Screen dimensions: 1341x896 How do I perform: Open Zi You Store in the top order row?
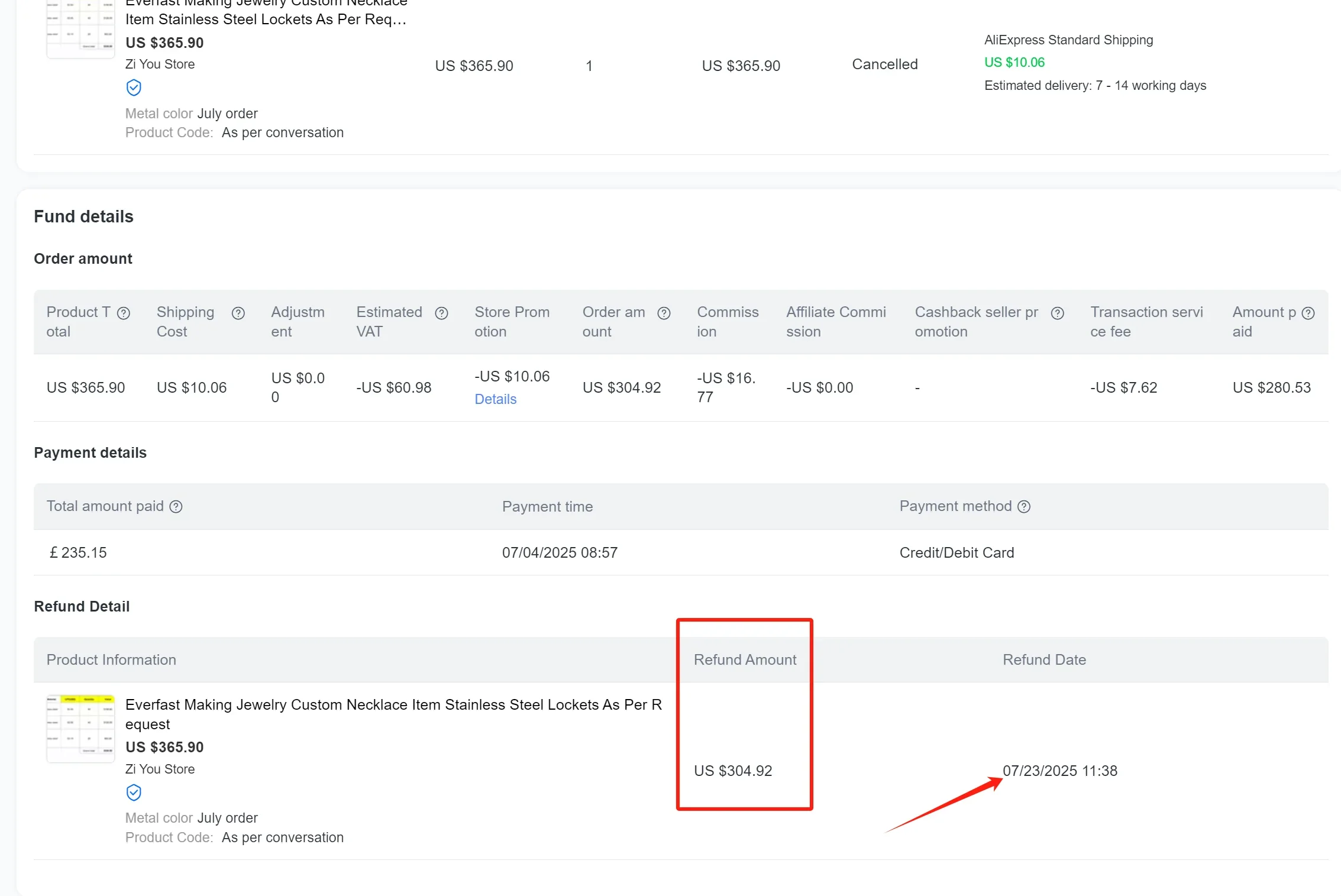pyautogui.click(x=160, y=64)
